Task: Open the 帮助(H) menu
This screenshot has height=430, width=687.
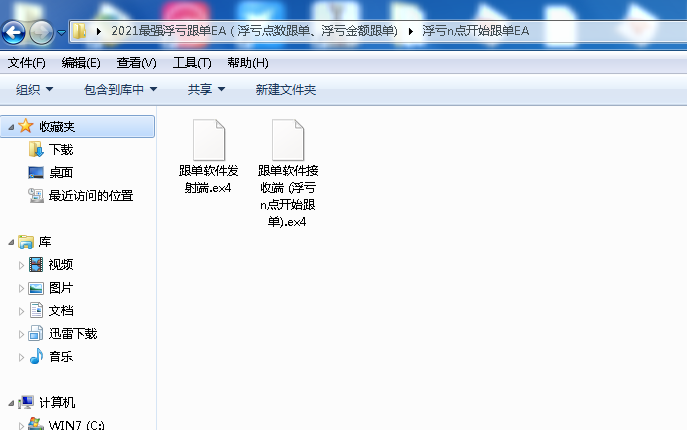Action: click(x=248, y=63)
